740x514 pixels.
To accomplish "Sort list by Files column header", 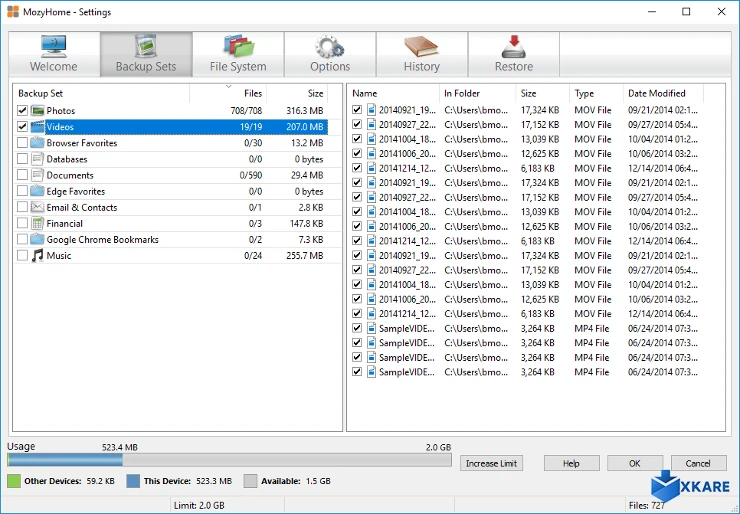I will 253,93.
